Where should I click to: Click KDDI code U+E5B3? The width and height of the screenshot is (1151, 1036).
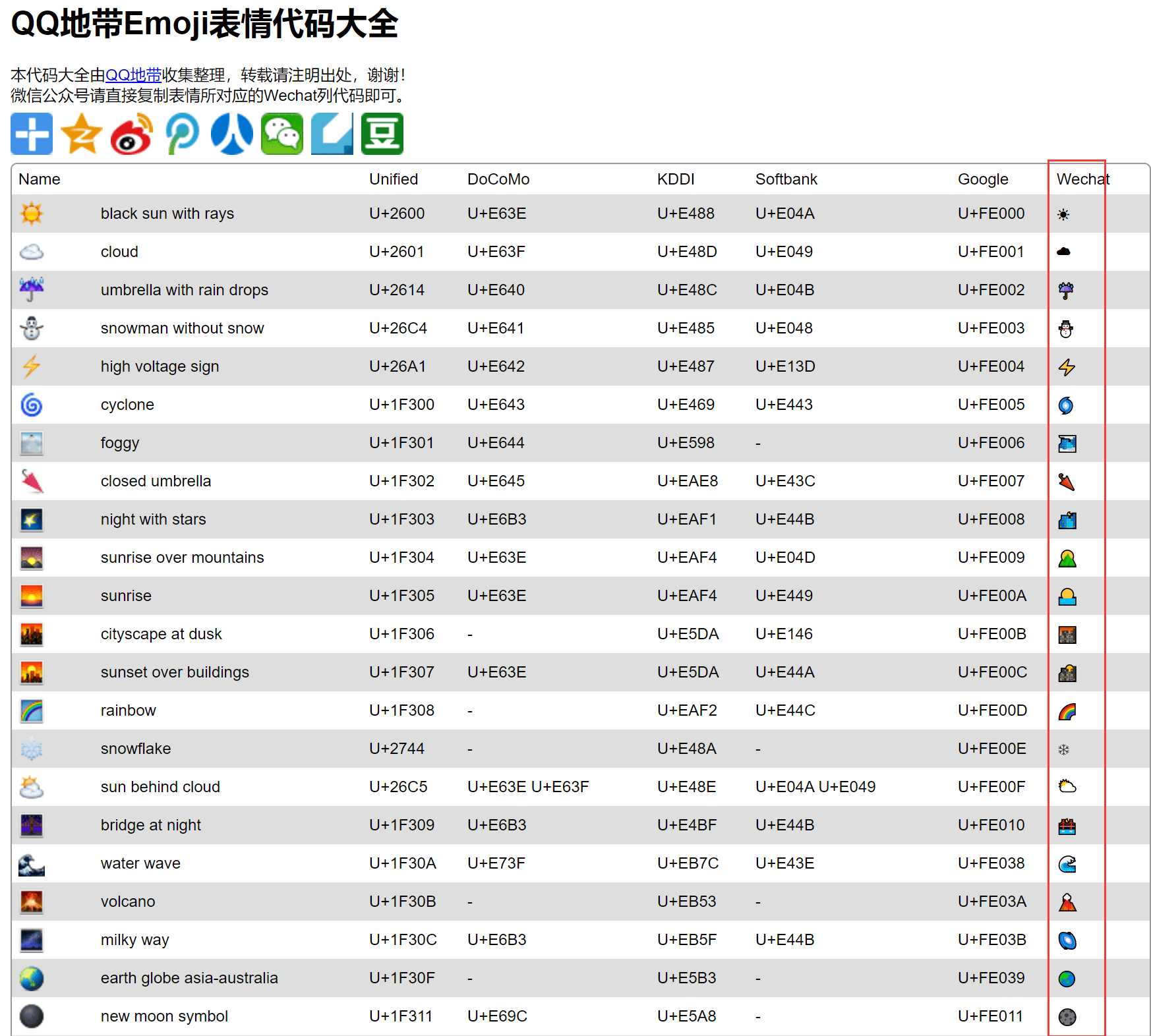coord(686,978)
